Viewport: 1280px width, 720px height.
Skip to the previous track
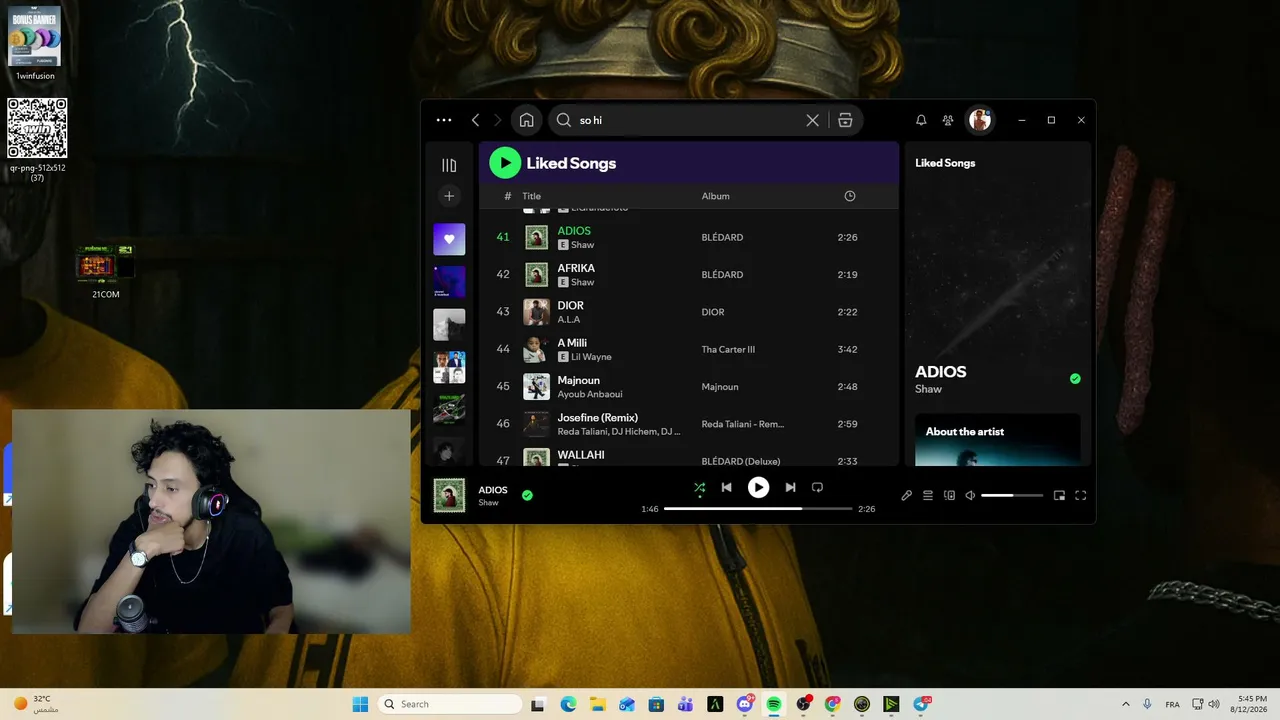(x=727, y=487)
